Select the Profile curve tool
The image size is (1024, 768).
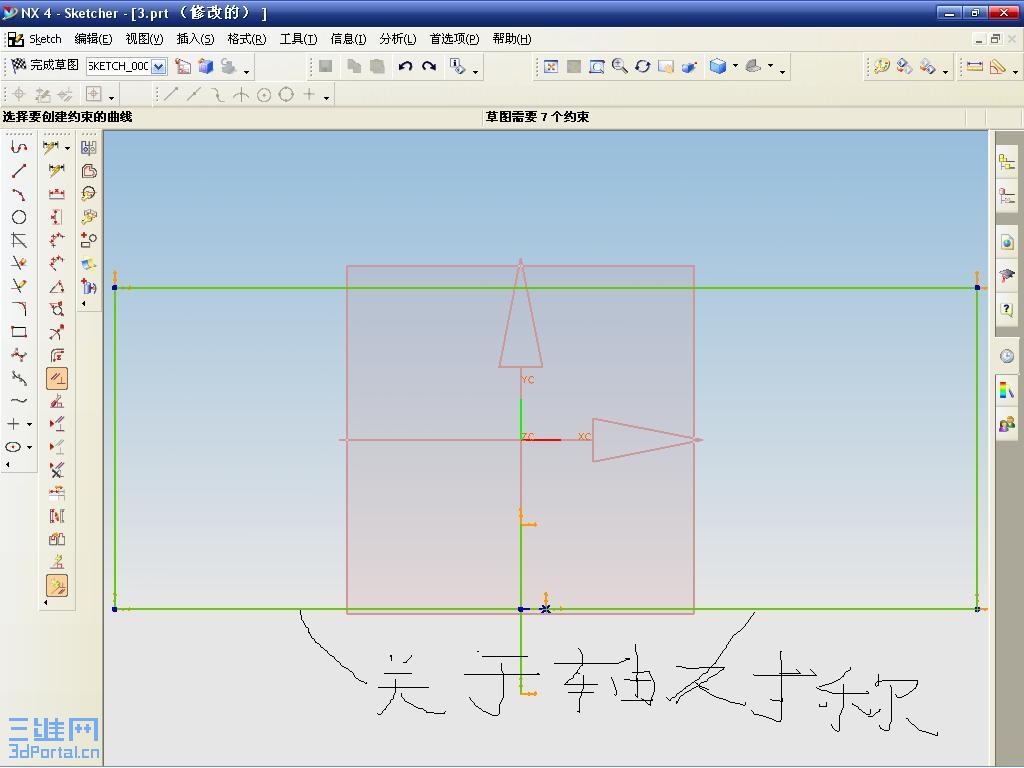click(19, 148)
